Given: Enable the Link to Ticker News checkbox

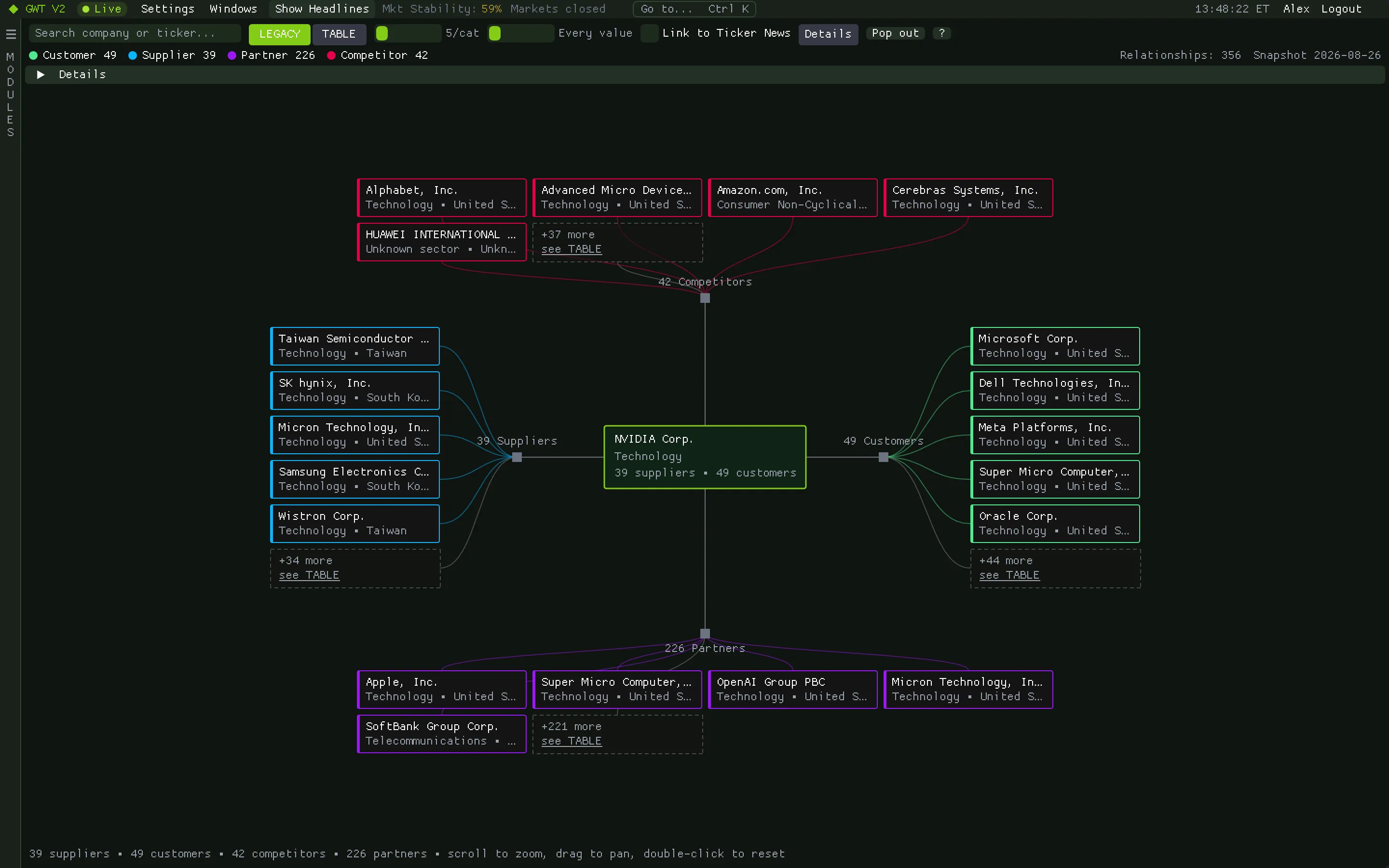Looking at the screenshot, I should tap(649, 33).
